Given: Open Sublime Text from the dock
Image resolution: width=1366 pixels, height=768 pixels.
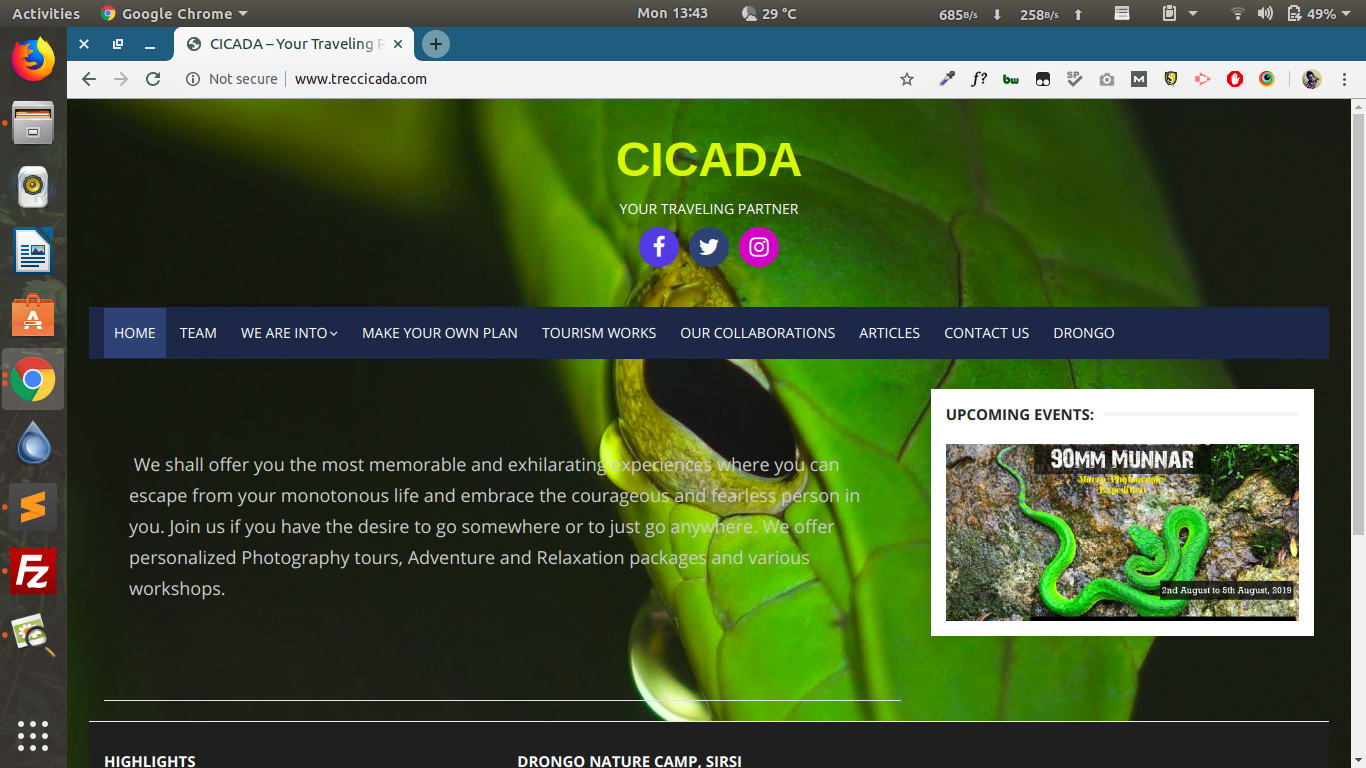Looking at the screenshot, I should click(33, 508).
